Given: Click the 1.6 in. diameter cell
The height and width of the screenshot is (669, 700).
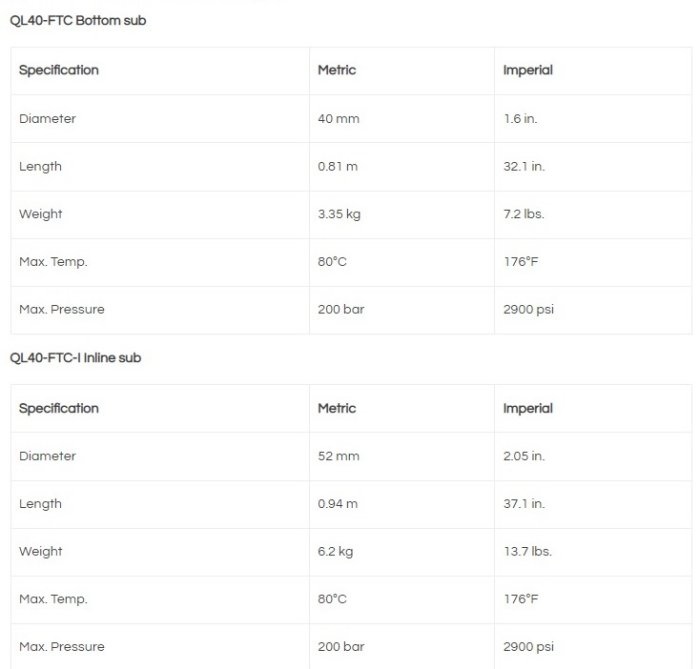Looking at the screenshot, I should [520, 118].
